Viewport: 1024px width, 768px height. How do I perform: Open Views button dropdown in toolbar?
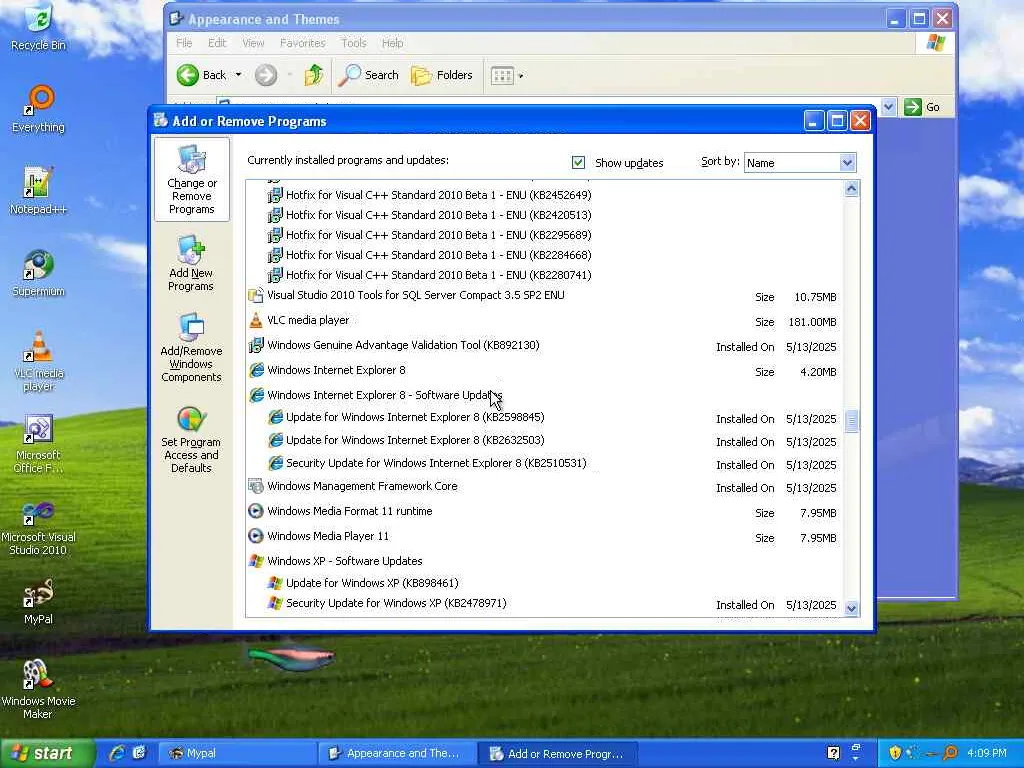click(520, 76)
